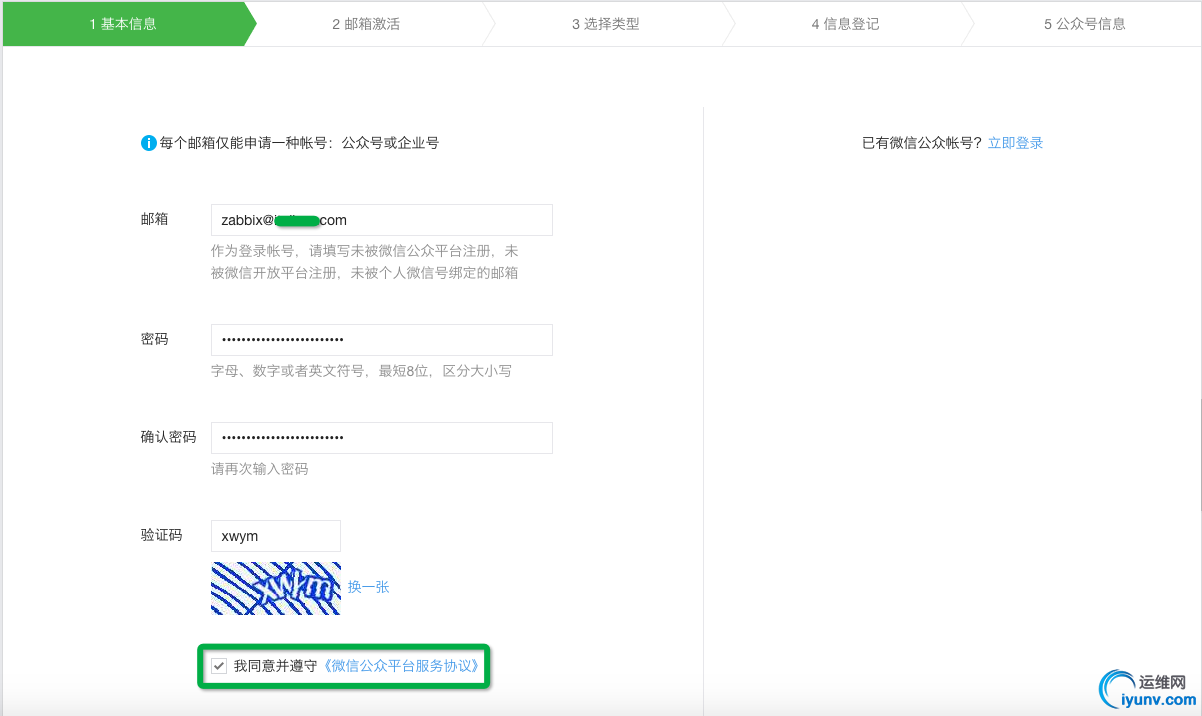The width and height of the screenshot is (1202, 716).
Task: Refresh the captcha via the 换一张 link
Action: [369, 587]
